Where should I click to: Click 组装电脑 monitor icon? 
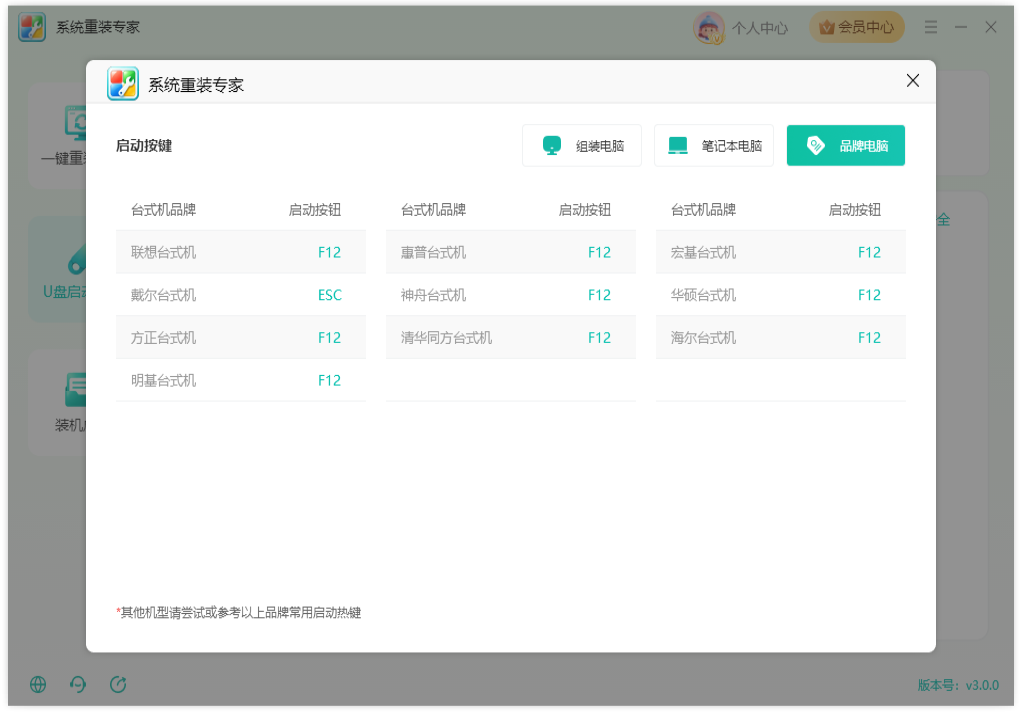pyautogui.click(x=552, y=145)
